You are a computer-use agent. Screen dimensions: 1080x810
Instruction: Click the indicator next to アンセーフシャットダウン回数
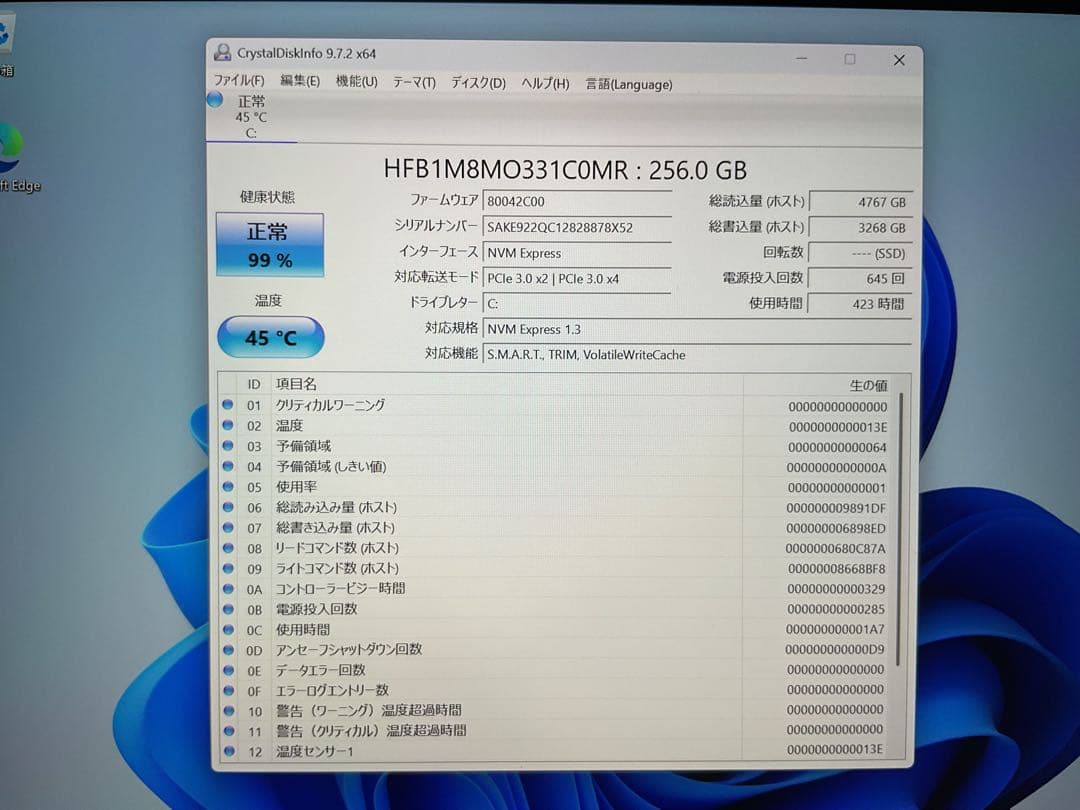click(x=230, y=650)
